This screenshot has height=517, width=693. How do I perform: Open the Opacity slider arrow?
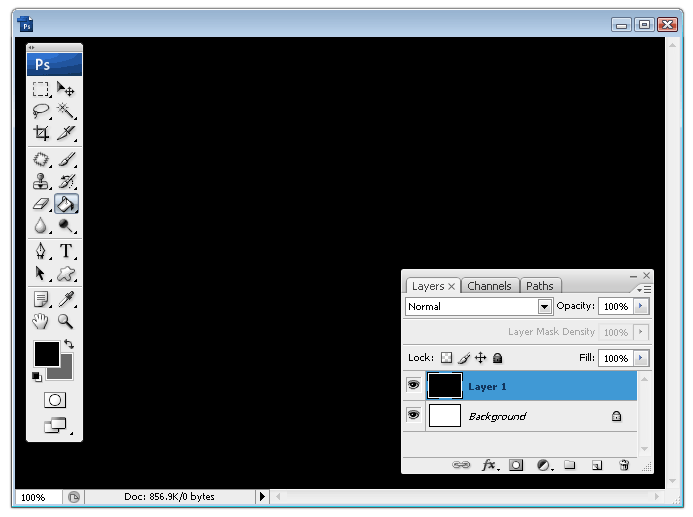point(641,306)
